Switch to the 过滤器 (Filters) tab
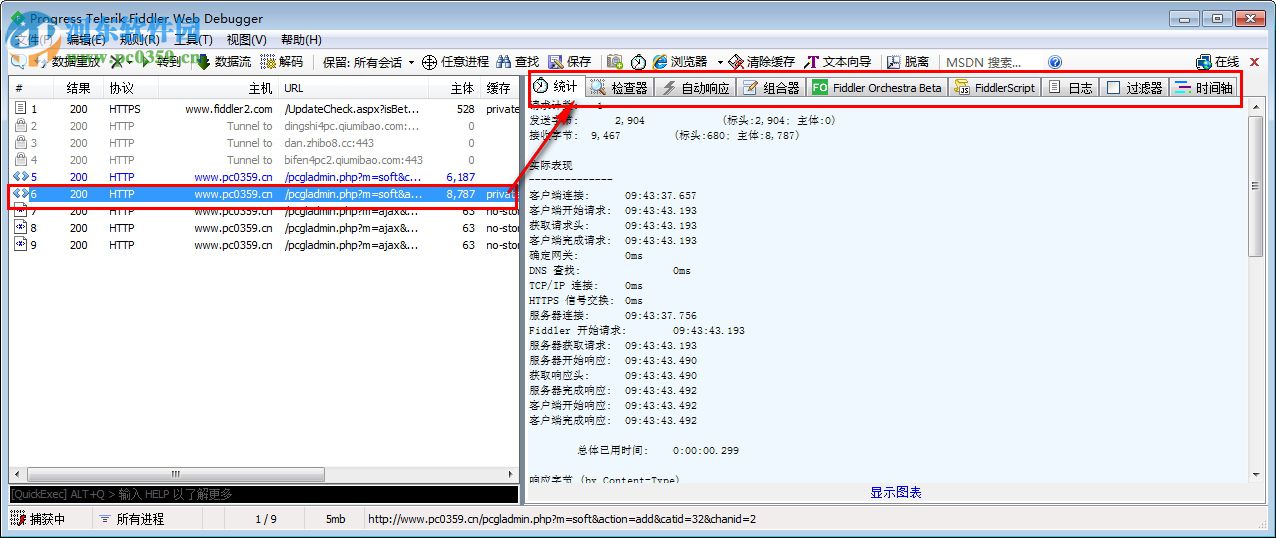 [1134, 87]
